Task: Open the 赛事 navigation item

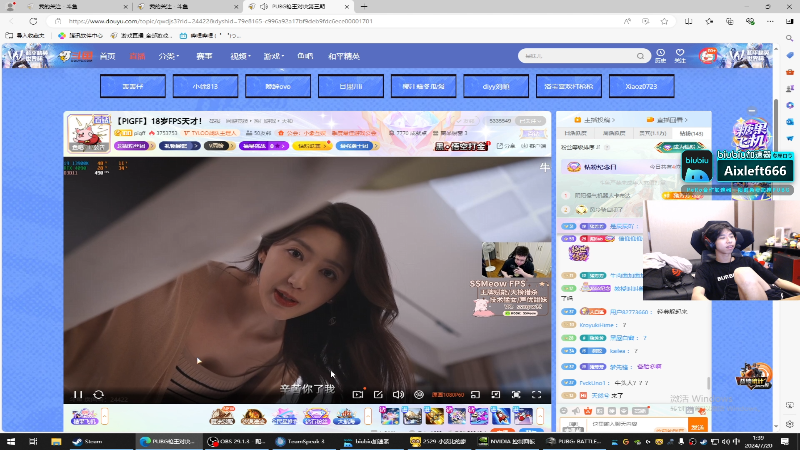Action: tap(204, 56)
